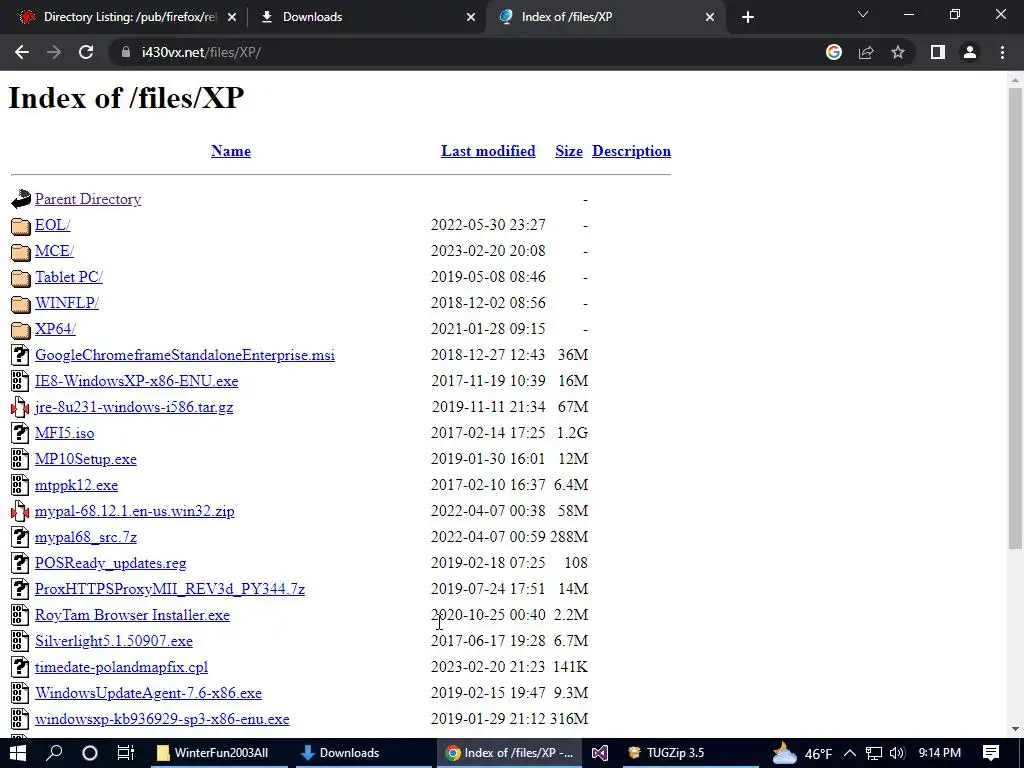Viewport: 1024px width, 768px height.
Task: Click the archive icon beside jre-8u231-windows-i586.tar.gz
Action: coord(20,407)
